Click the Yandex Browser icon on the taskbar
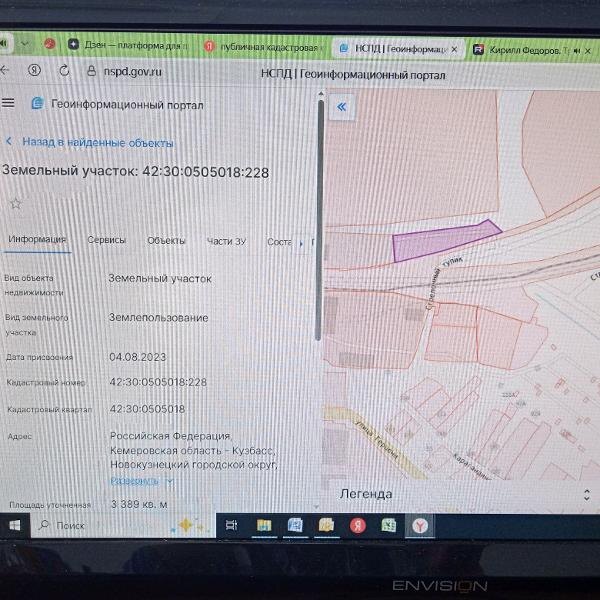The image size is (600, 600). pyautogui.click(x=420, y=526)
